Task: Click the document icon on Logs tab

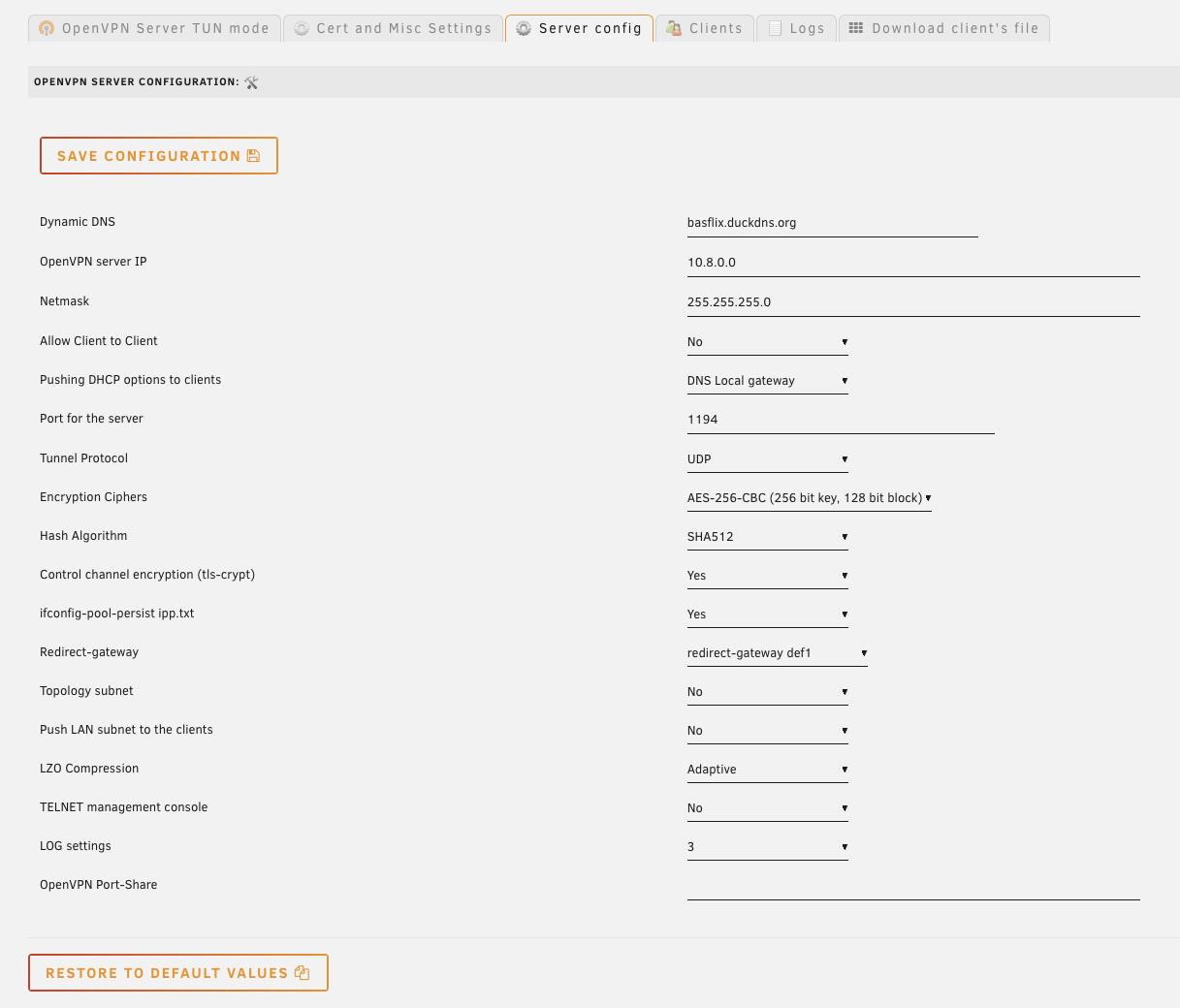Action: [775, 29]
